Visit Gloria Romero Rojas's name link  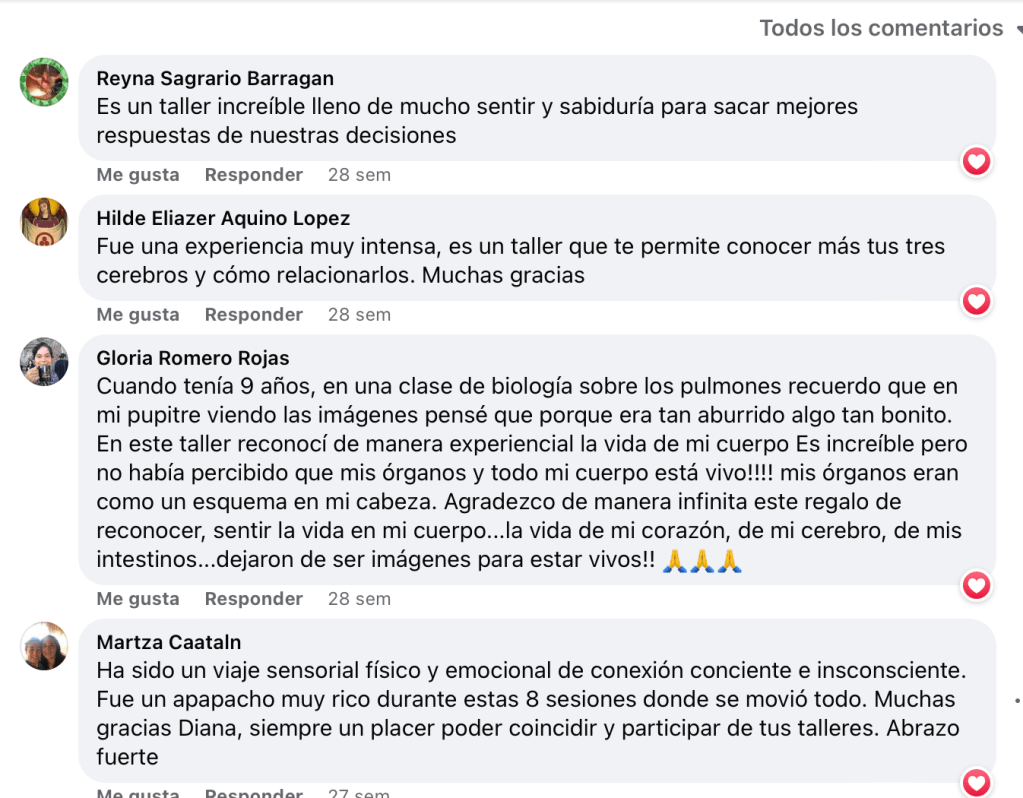(192, 358)
